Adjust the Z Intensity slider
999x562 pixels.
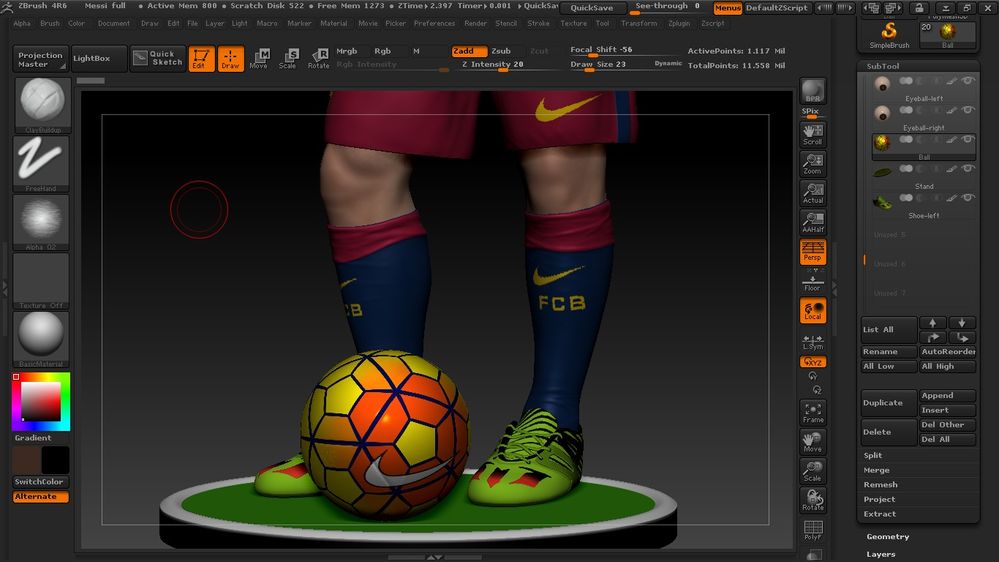503,65
